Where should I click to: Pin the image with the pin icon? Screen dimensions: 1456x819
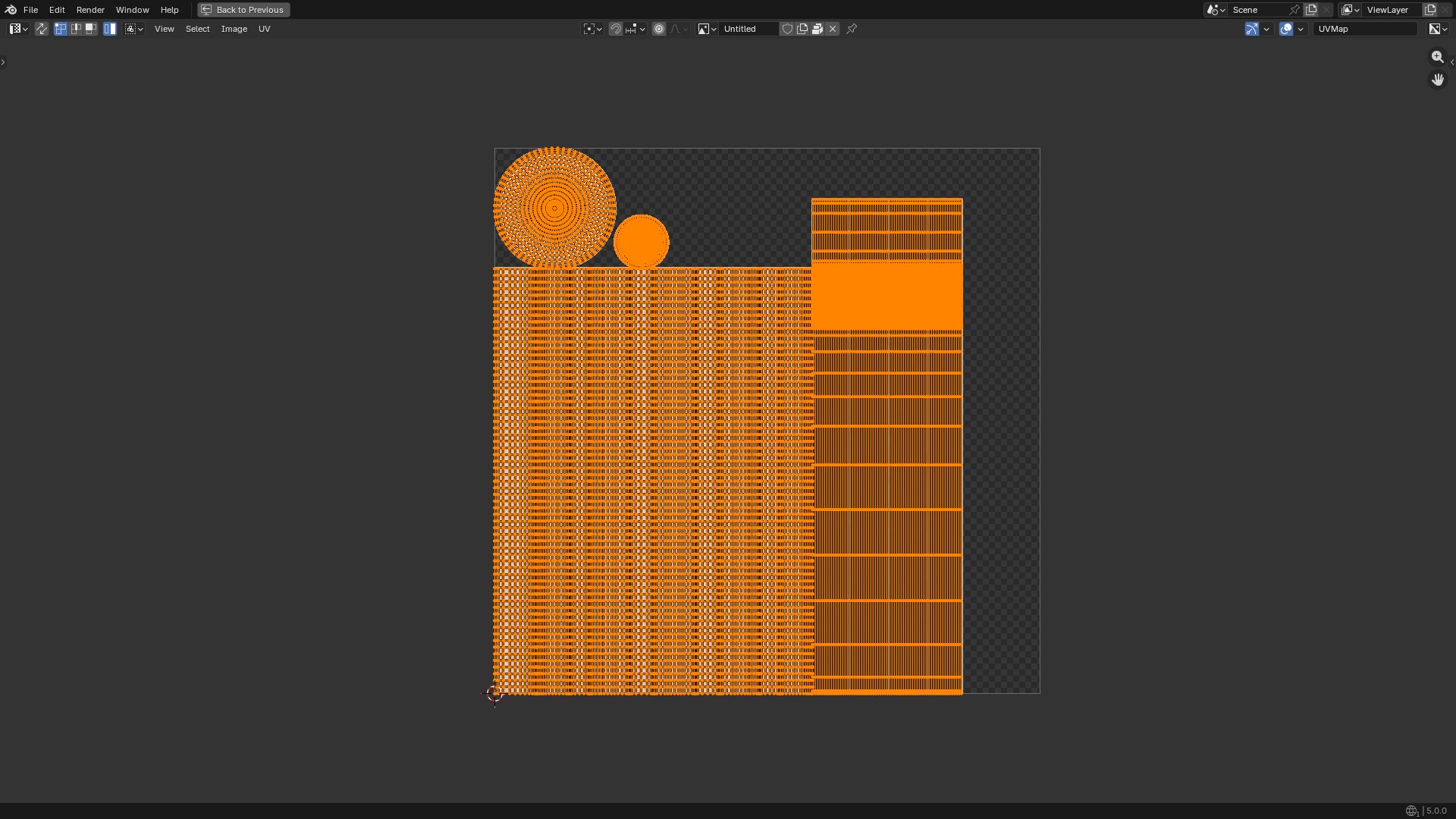coord(852,29)
